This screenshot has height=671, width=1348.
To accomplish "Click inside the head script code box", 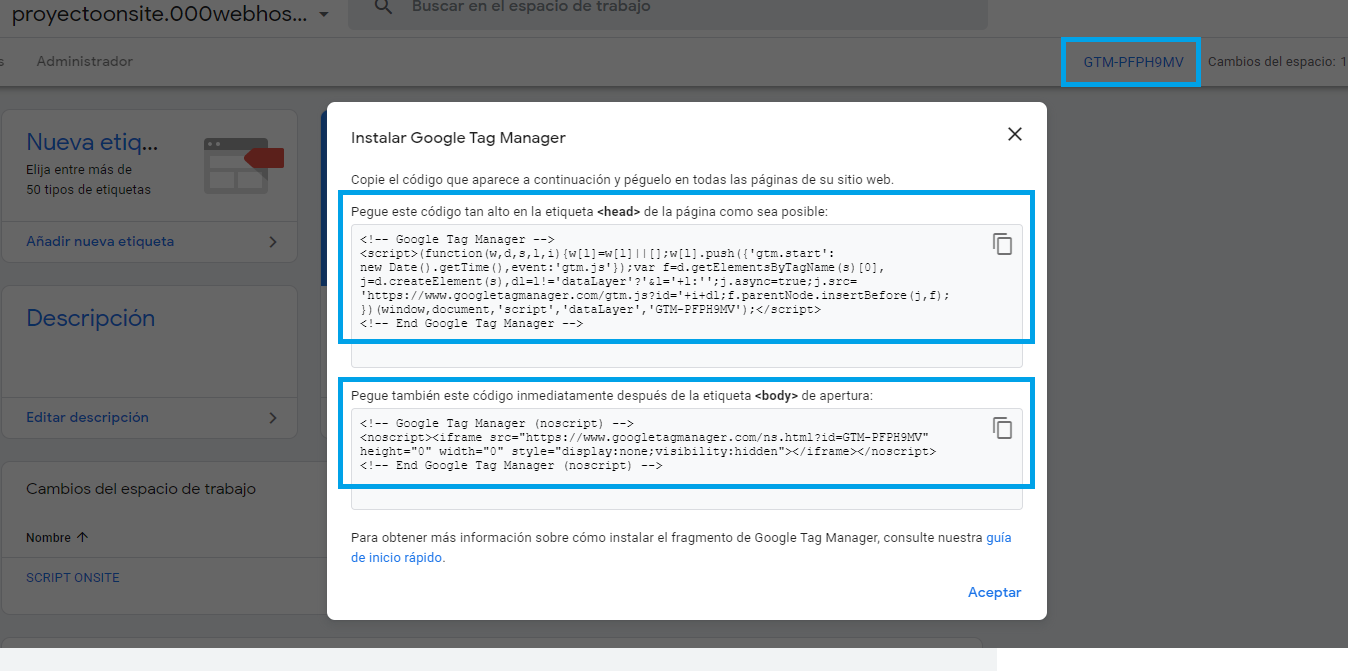I will point(660,282).
